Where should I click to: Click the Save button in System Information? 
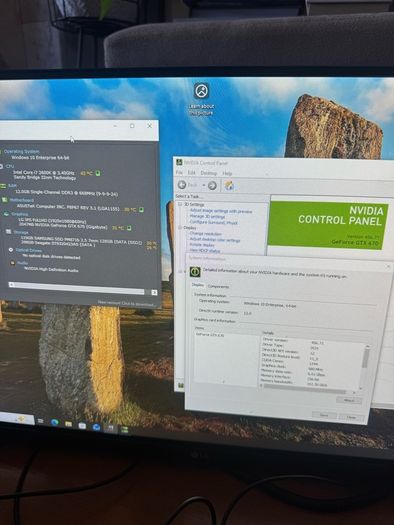coord(324,415)
